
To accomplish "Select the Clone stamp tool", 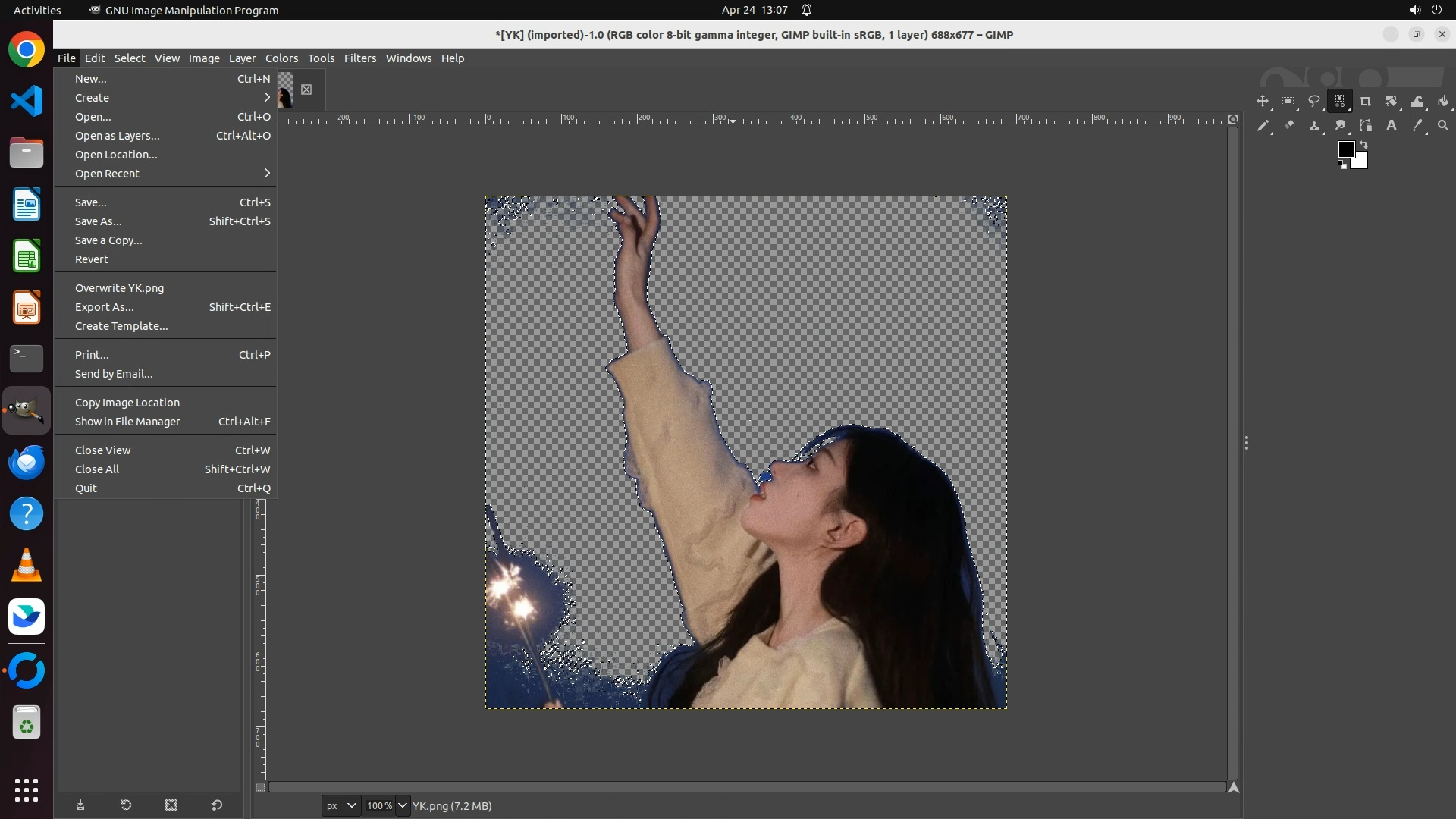I will tap(1314, 126).
